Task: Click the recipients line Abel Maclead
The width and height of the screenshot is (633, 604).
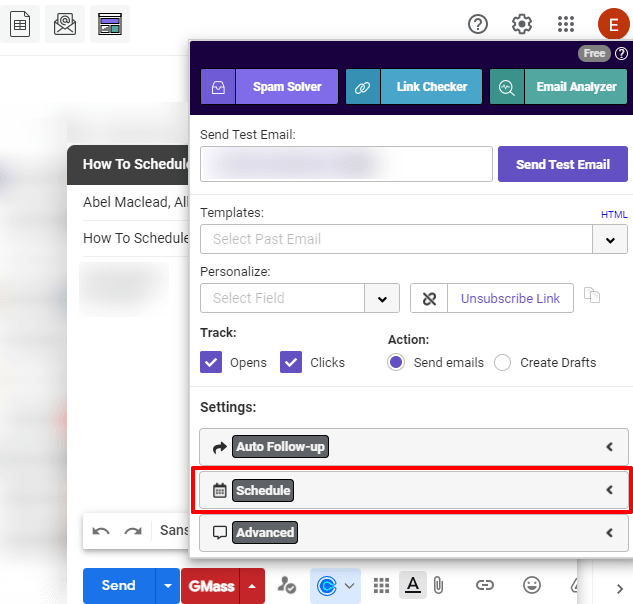Action: (x=136, y=202)
